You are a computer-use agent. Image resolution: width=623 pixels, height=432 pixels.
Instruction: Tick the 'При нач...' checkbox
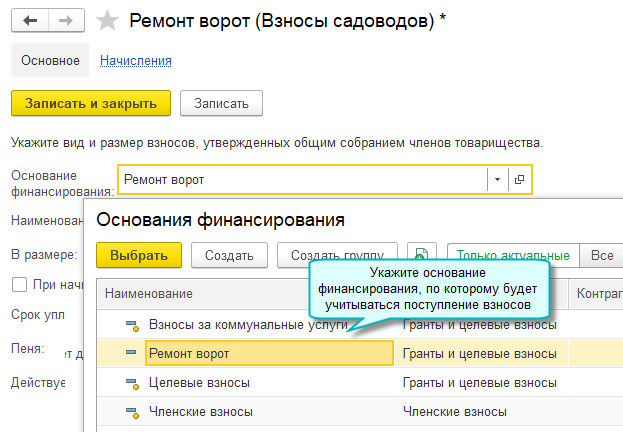pyautogui.click(x=19, y=285)
